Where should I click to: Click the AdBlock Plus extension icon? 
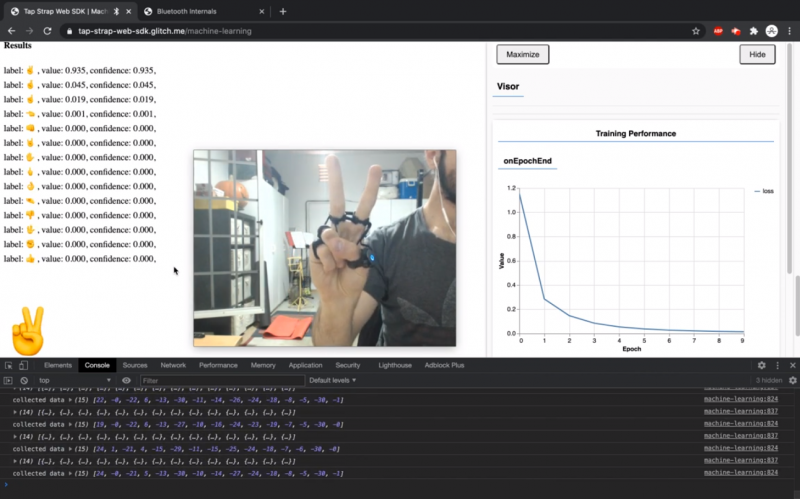point(717,31)
